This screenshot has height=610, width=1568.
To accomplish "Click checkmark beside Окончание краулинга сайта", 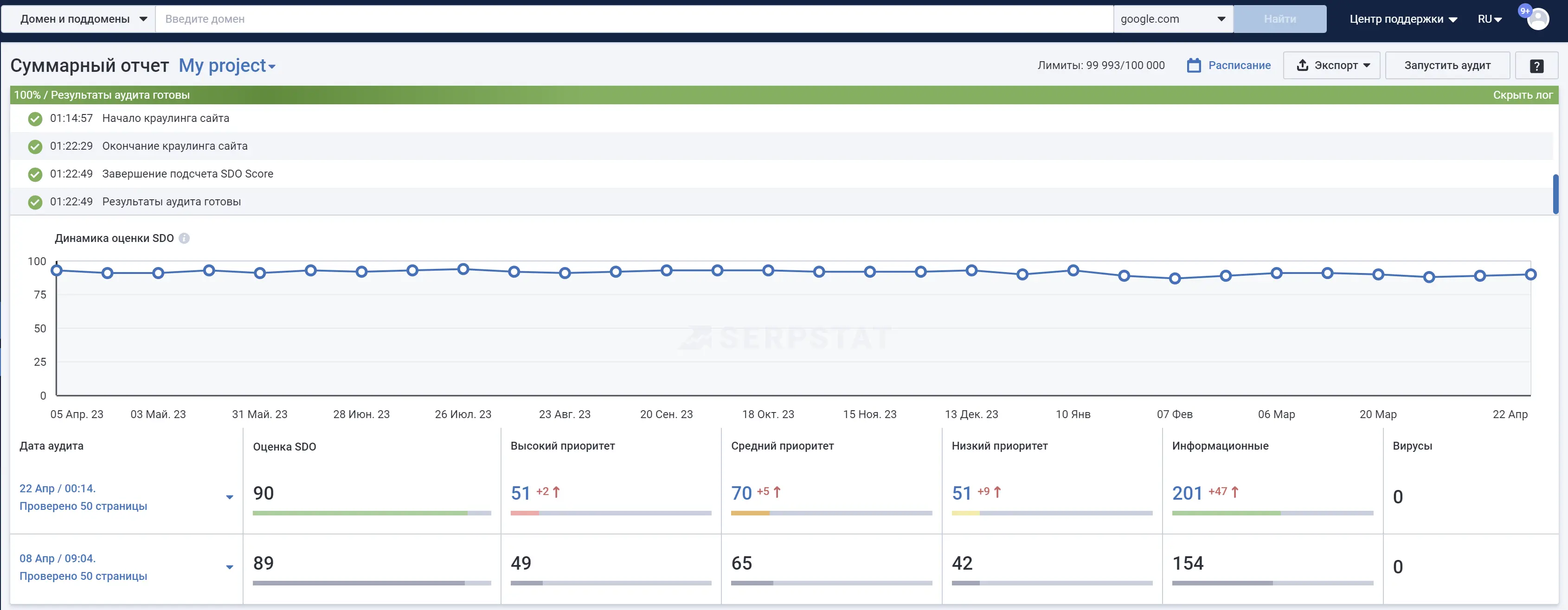I will [x=35, y=146].
